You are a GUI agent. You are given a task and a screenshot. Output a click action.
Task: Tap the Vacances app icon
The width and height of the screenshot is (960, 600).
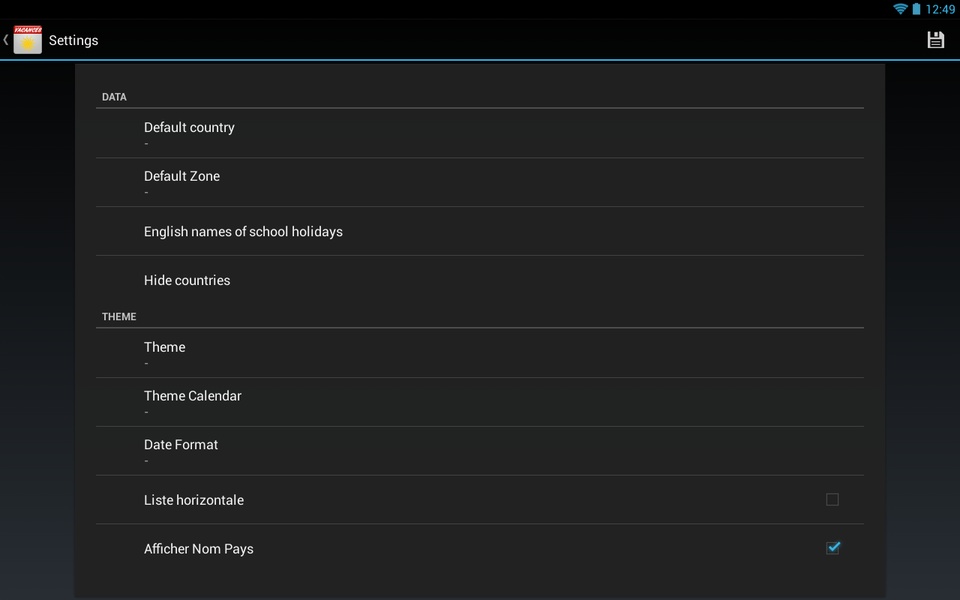(x=28, y=40)
